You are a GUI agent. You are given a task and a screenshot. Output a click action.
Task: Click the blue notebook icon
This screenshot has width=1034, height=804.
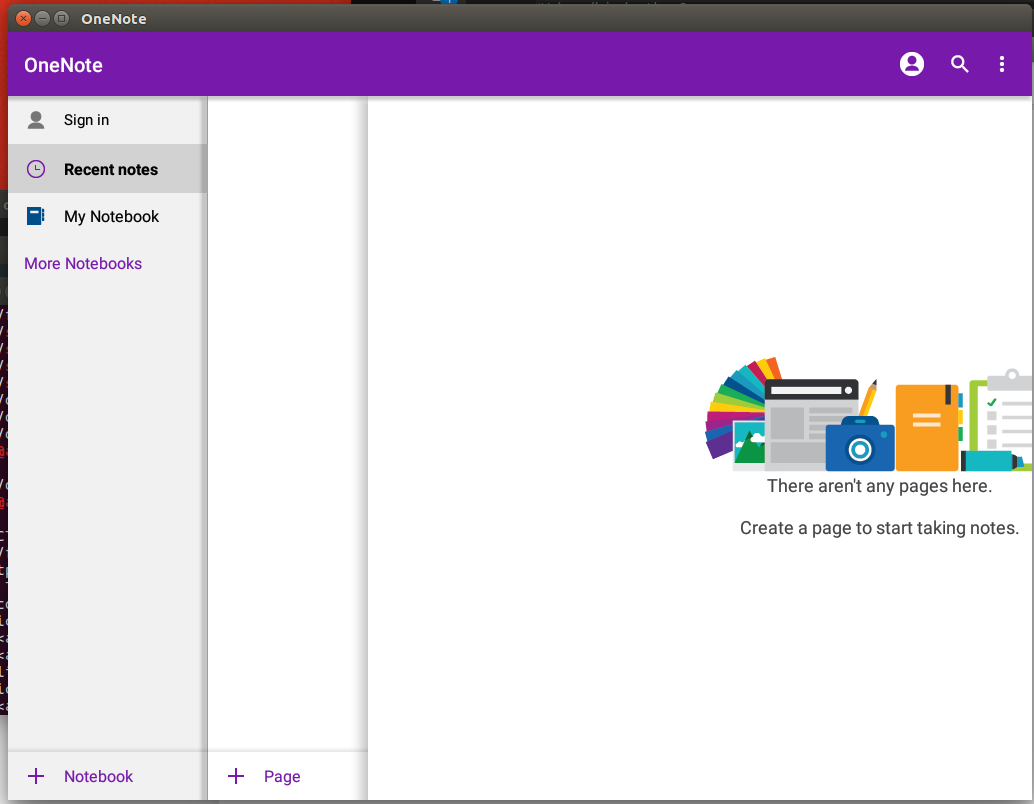(x=36, y=216)
